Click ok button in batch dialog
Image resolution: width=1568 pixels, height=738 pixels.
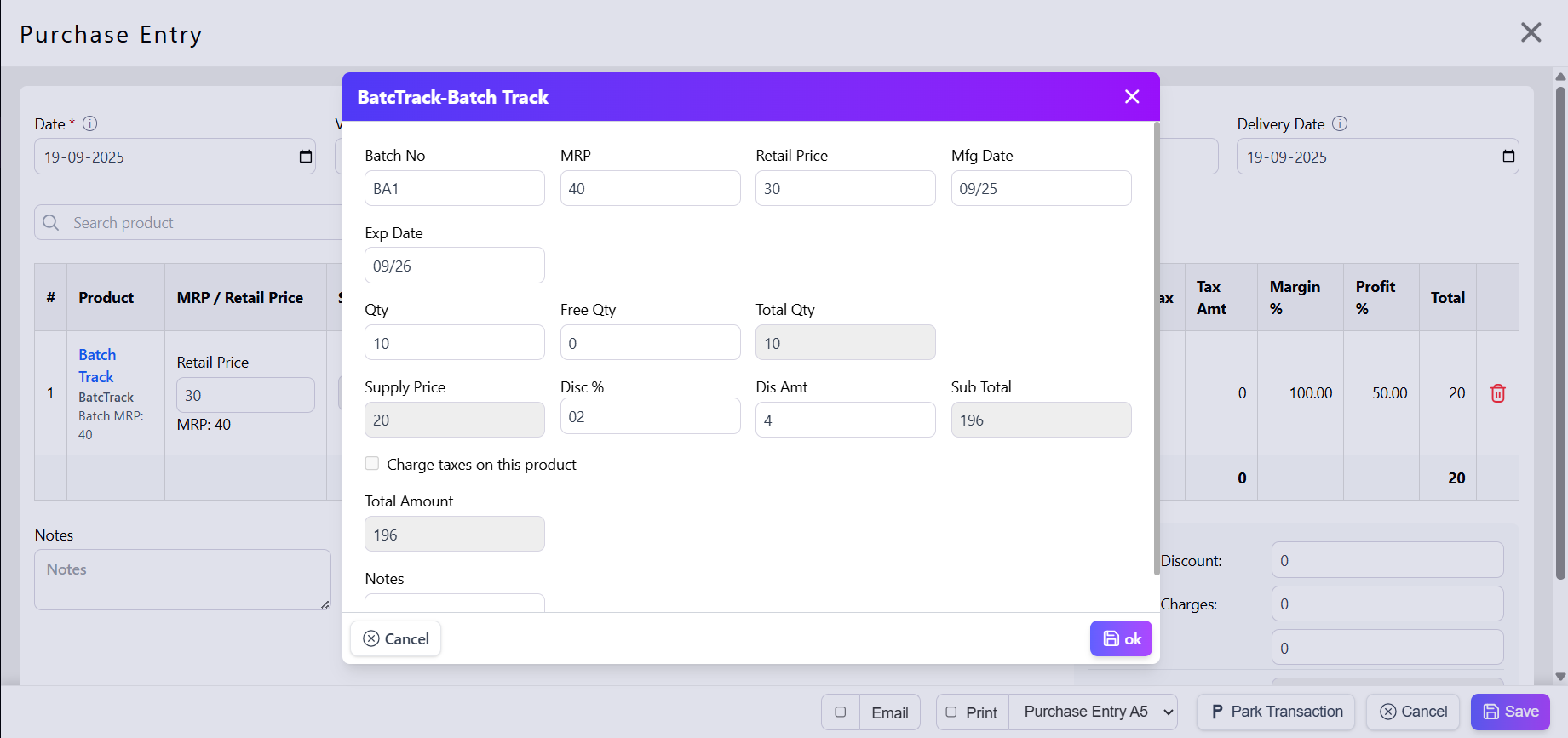click(1121, 638)
